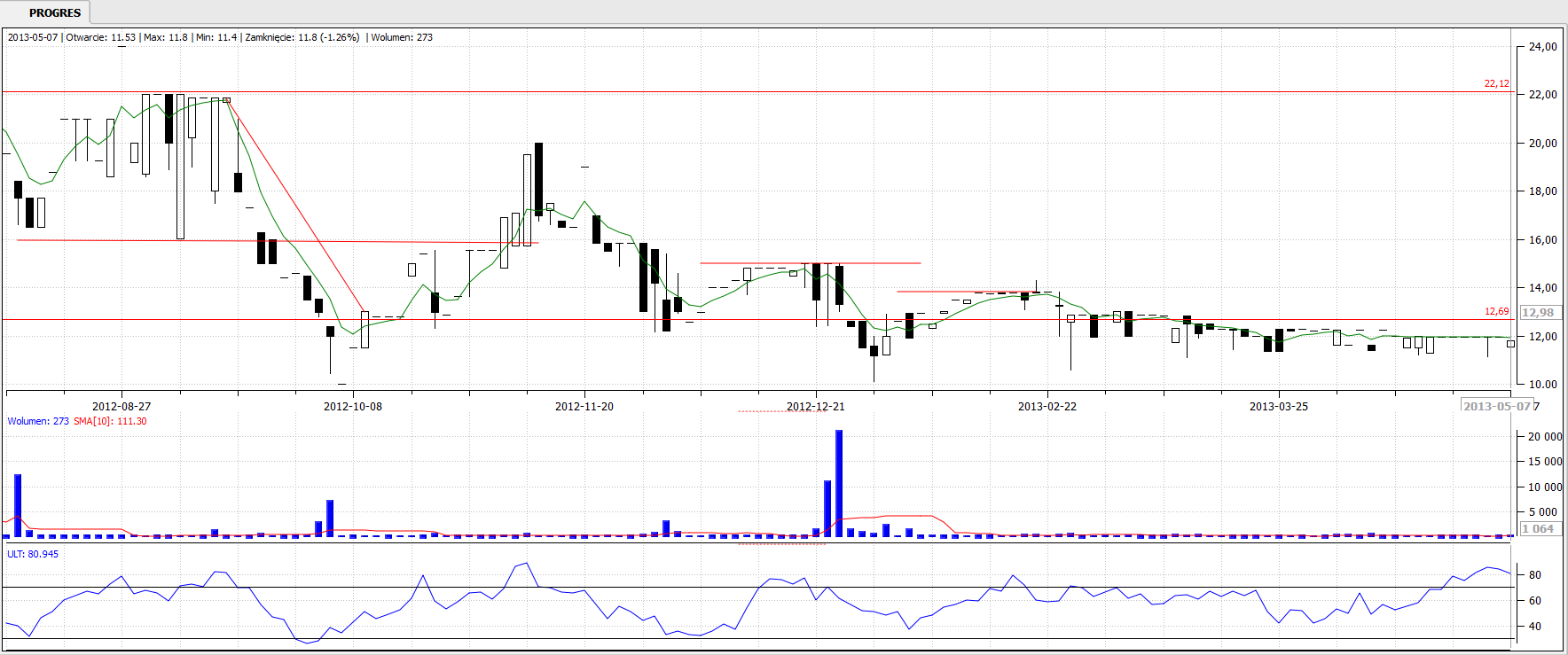Click the 2012-12-21 date label

click(x=815, y=407)
